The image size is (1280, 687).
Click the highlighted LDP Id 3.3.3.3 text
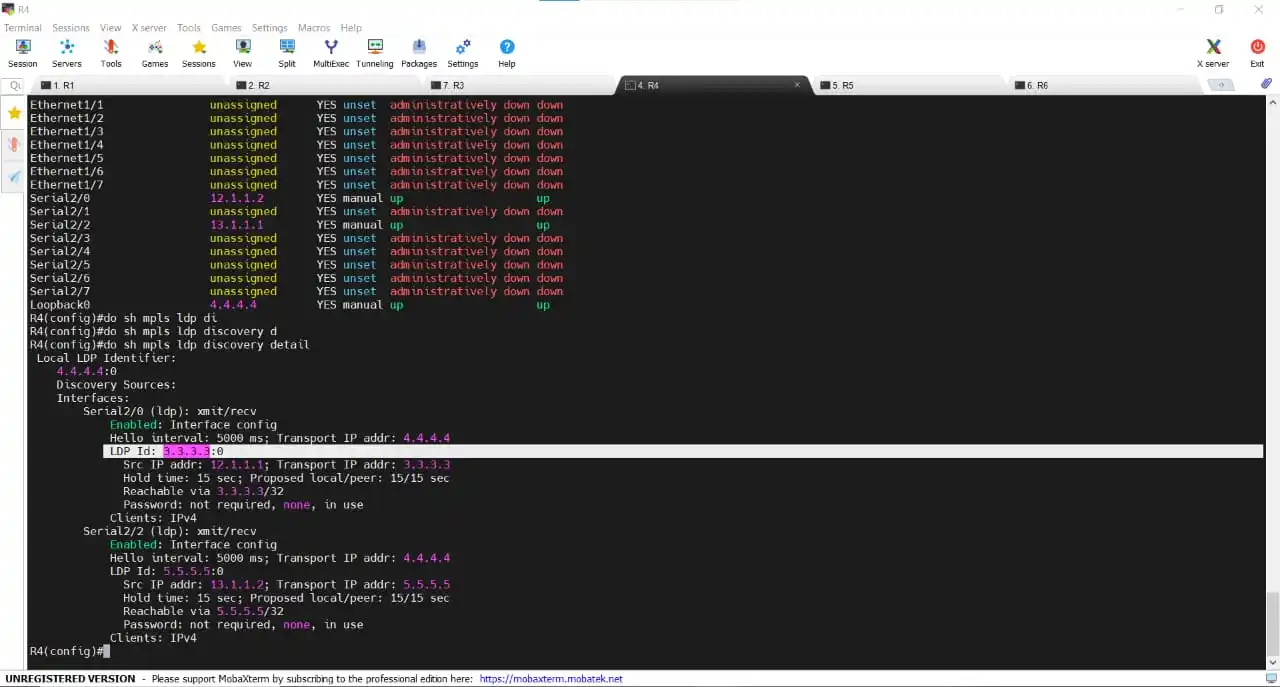pyautogui.click(x=187, y=451)
